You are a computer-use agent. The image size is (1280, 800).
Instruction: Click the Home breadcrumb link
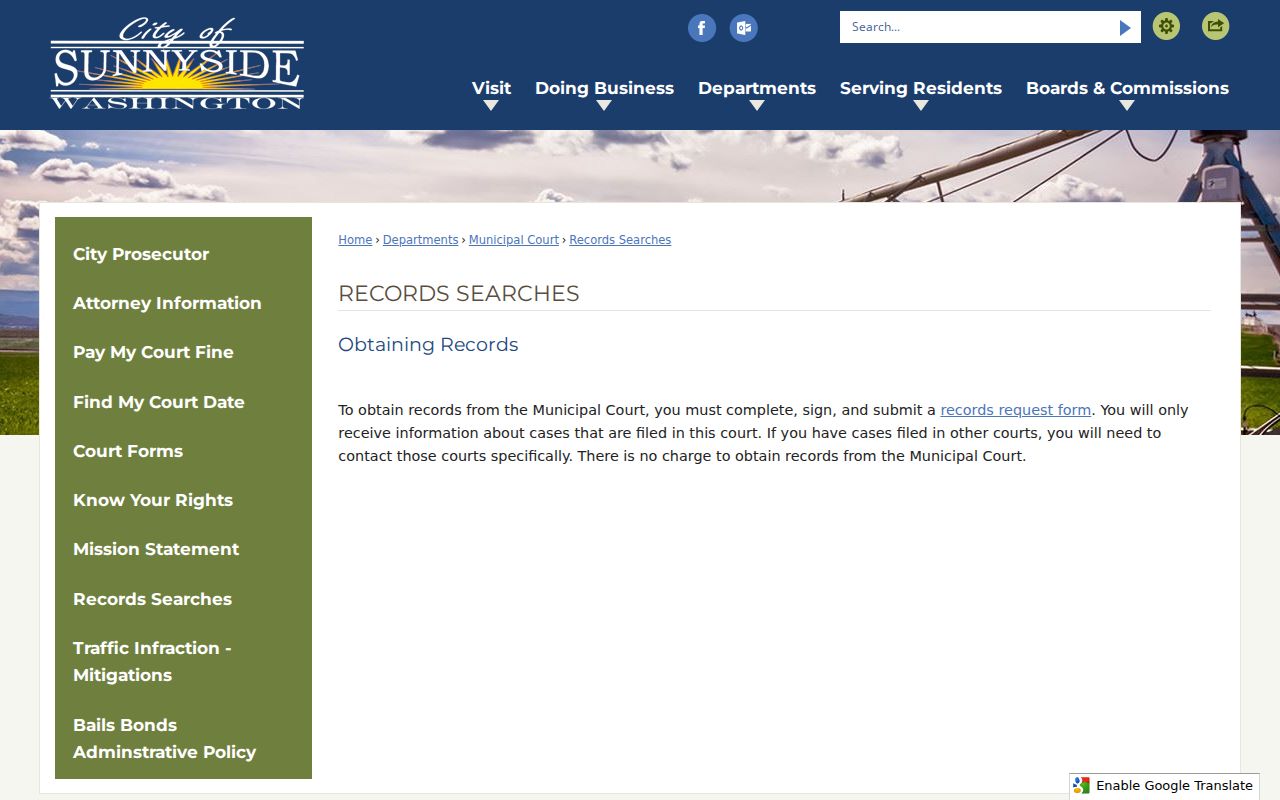[x=355, y=240]
